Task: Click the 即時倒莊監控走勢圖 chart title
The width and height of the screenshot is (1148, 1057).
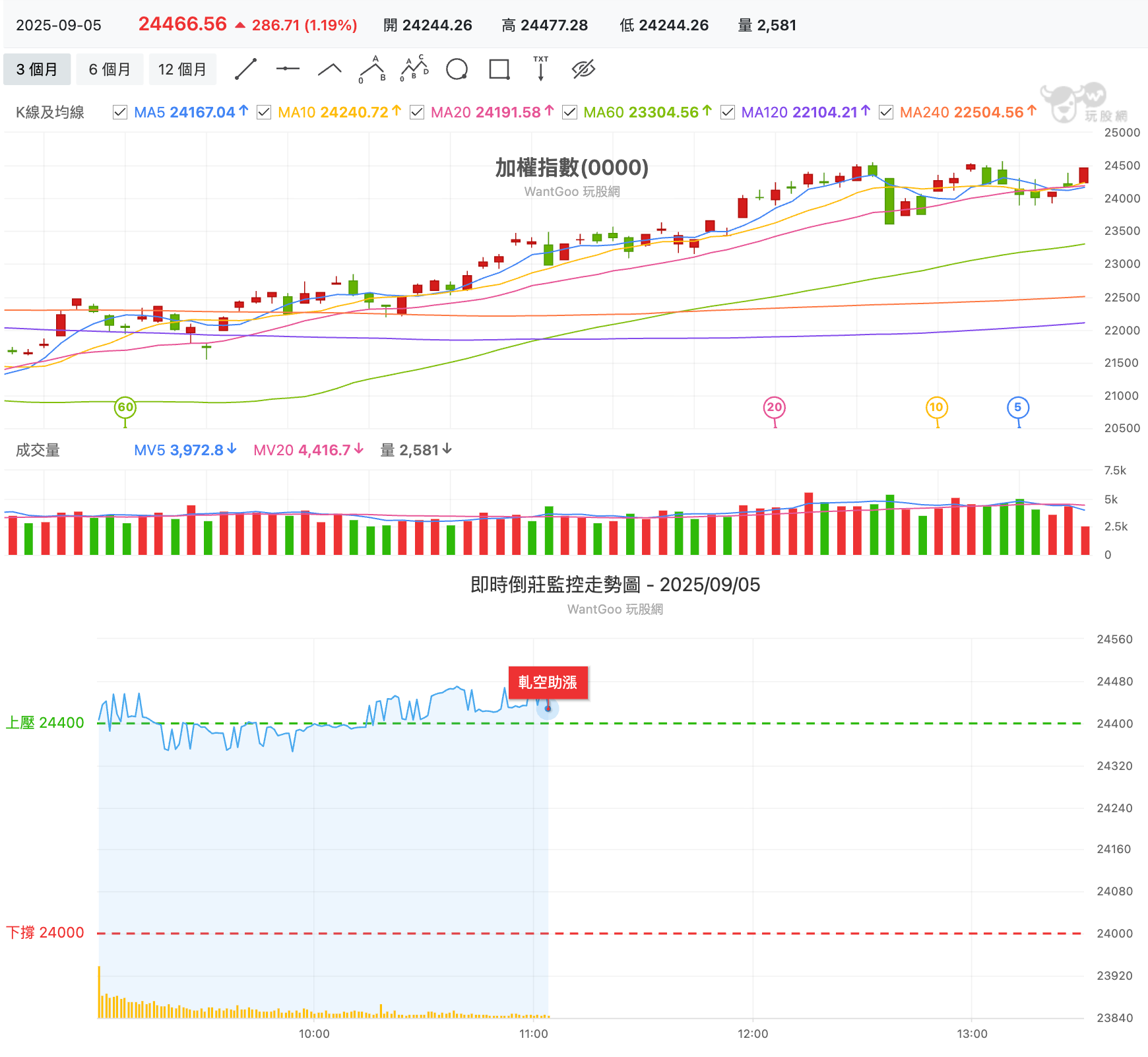Action: point(616,585)
